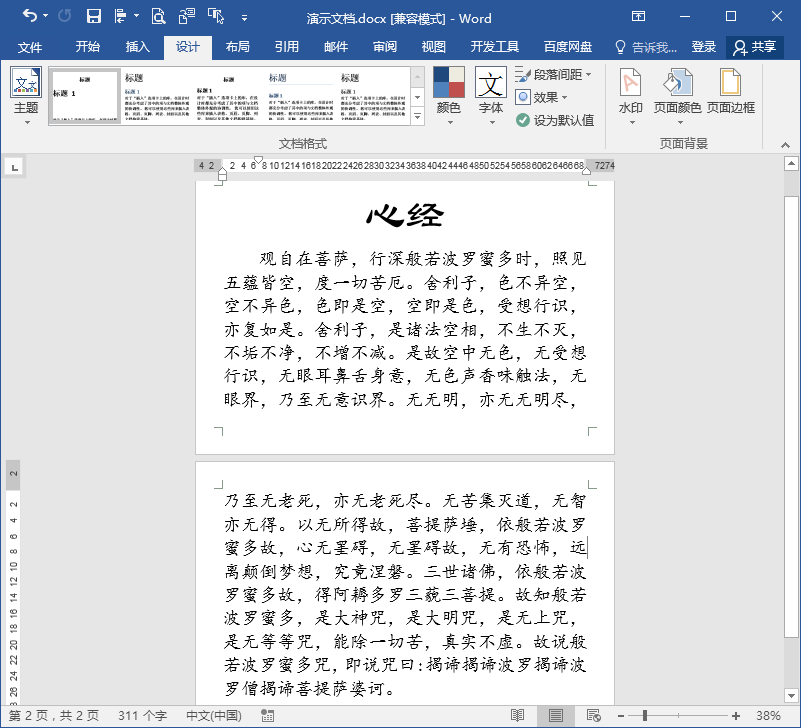Click the zoom out minus button
This screenshot has height=728, width=801.
coord(621,716)
